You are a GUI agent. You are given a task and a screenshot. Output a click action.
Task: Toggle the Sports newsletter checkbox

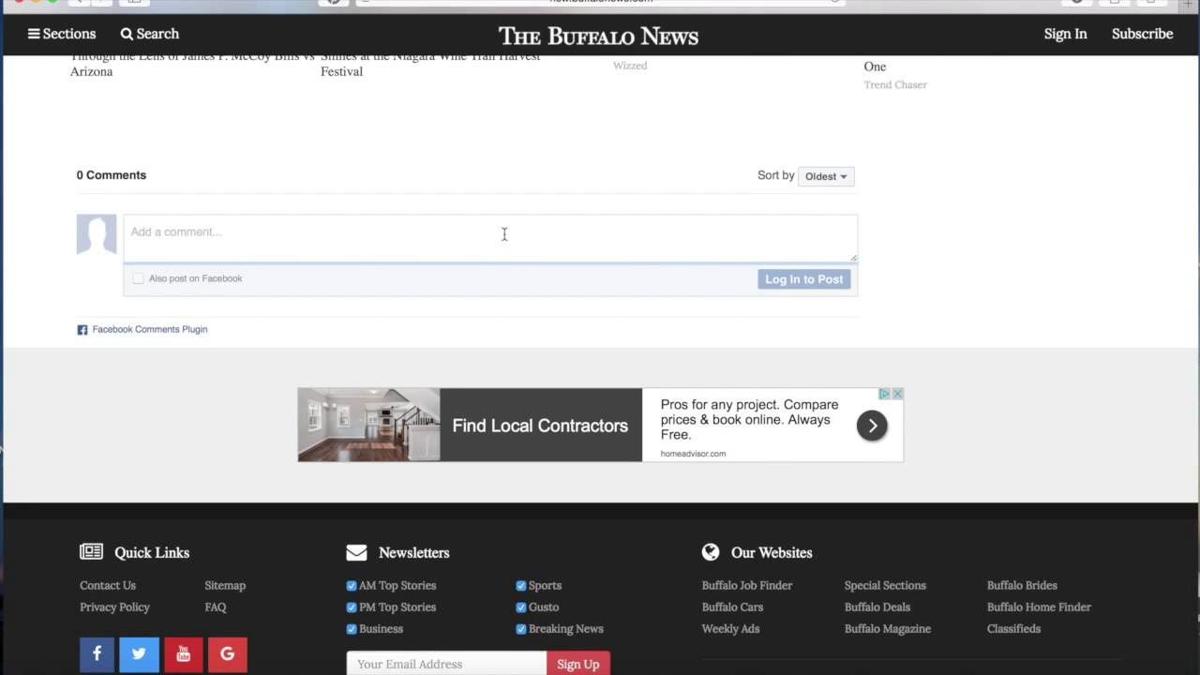[x=521, y=586]
